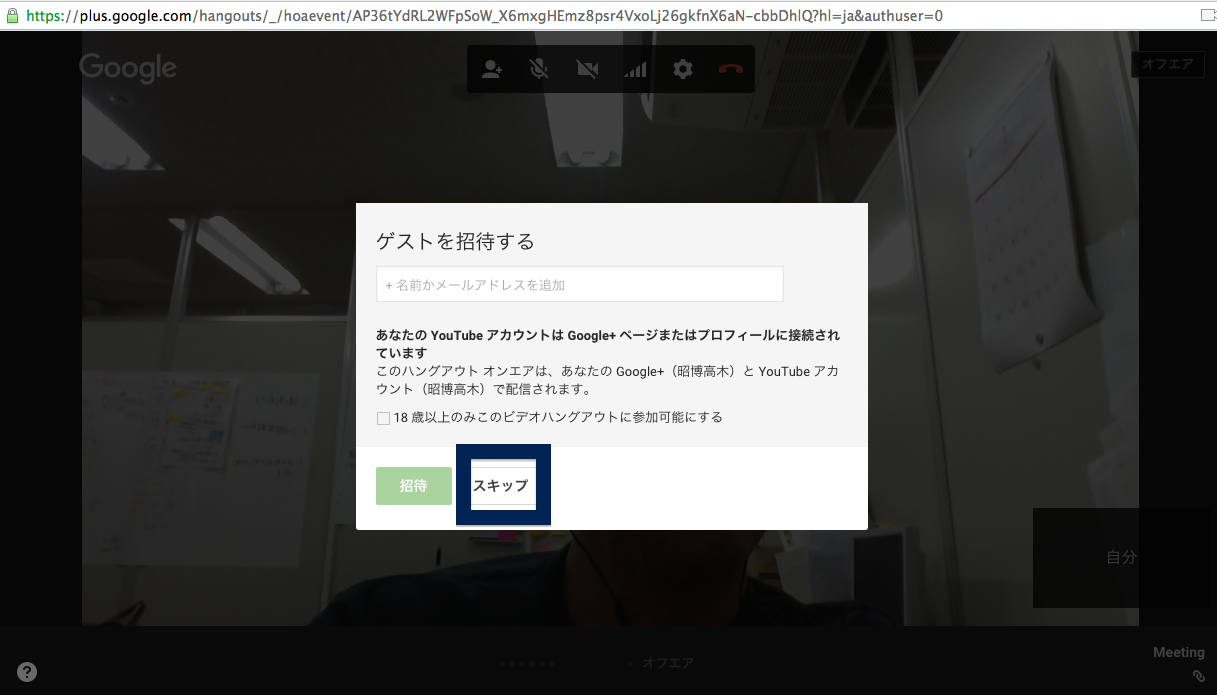
Task: Click the invite people icon in toolbar
Action: [x=492, y=69]
